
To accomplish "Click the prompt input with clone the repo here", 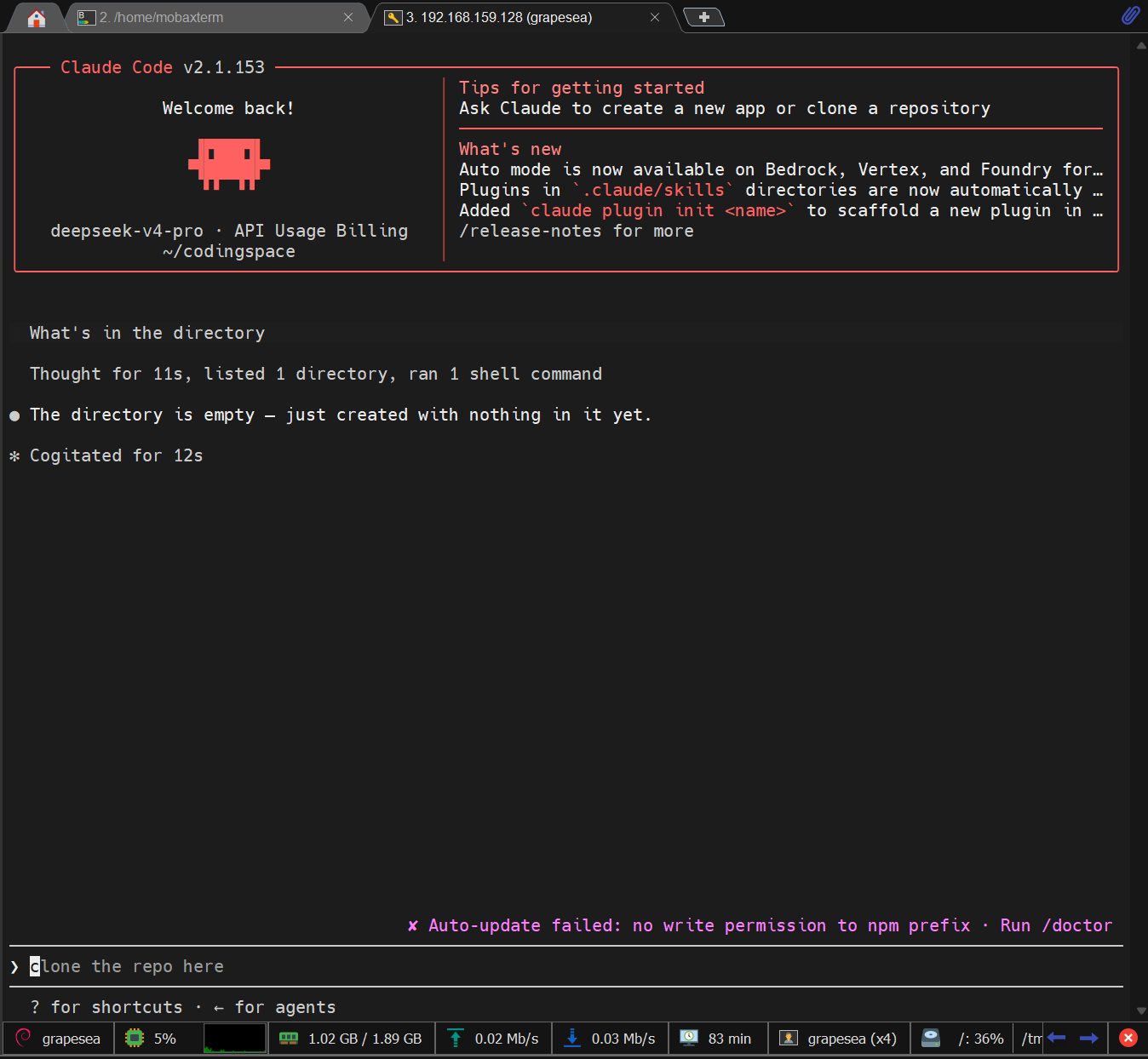I will coord(566,966).
